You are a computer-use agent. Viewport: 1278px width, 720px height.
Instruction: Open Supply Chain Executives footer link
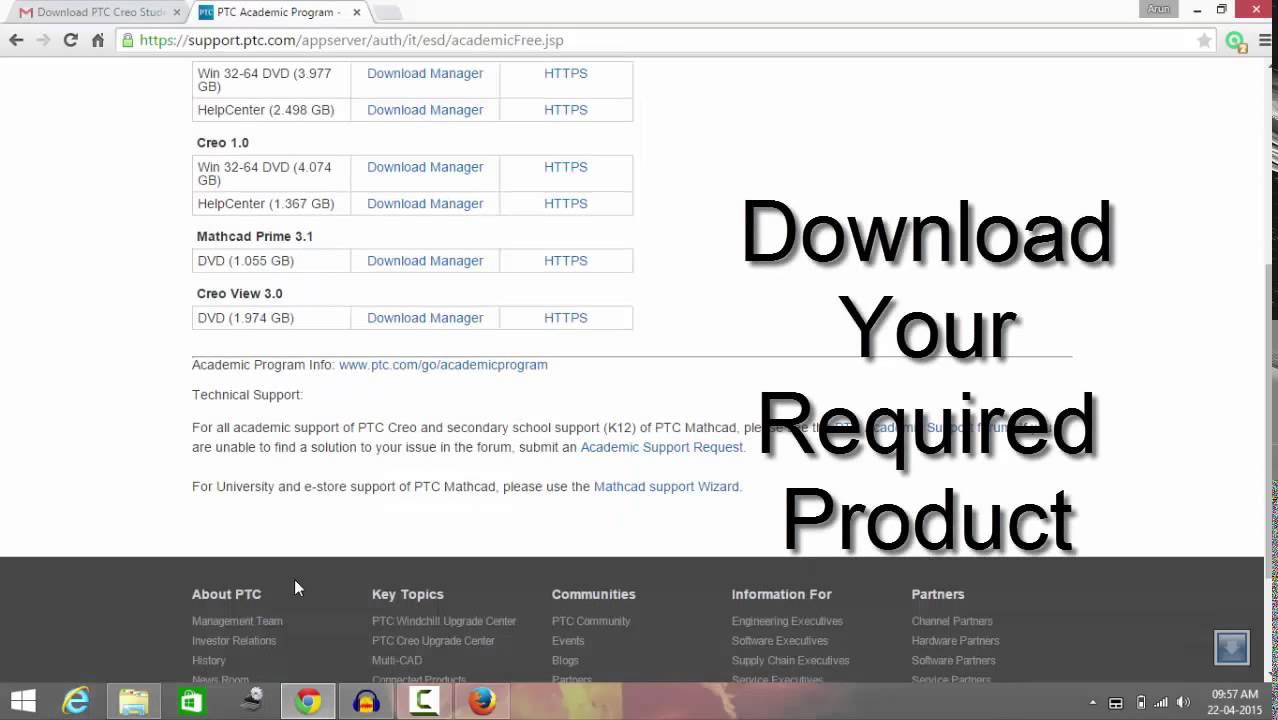pos(790,661)
